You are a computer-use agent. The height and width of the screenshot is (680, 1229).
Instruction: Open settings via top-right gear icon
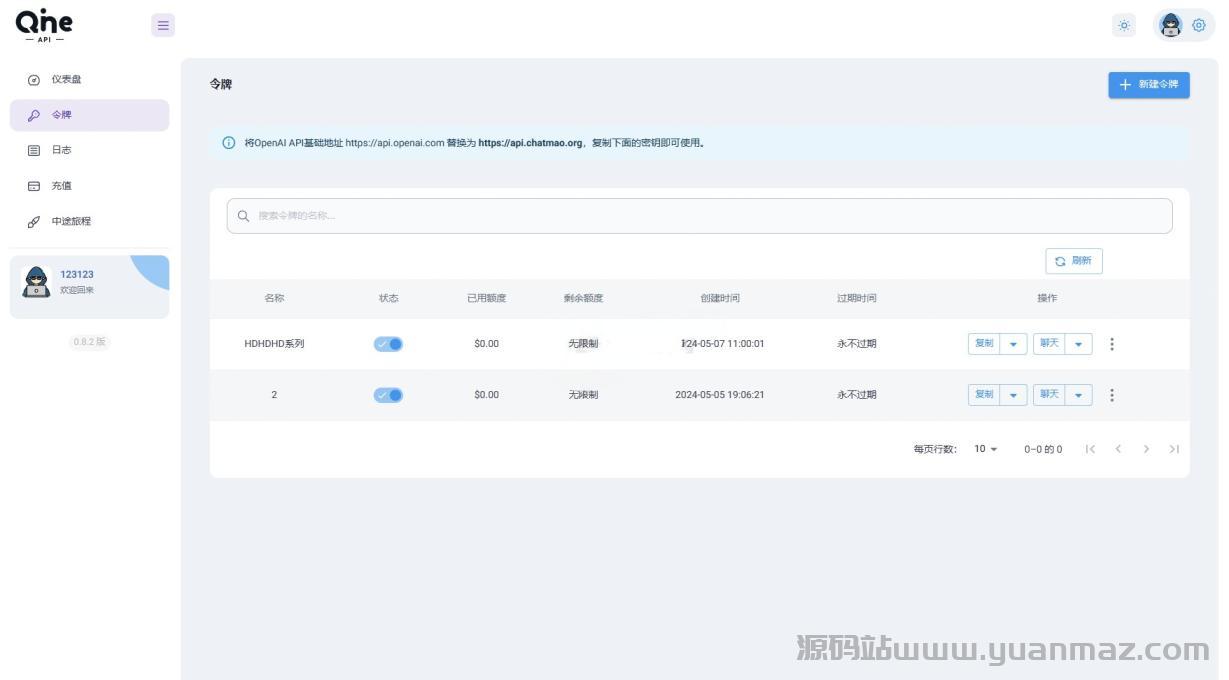pos(1198,26)
